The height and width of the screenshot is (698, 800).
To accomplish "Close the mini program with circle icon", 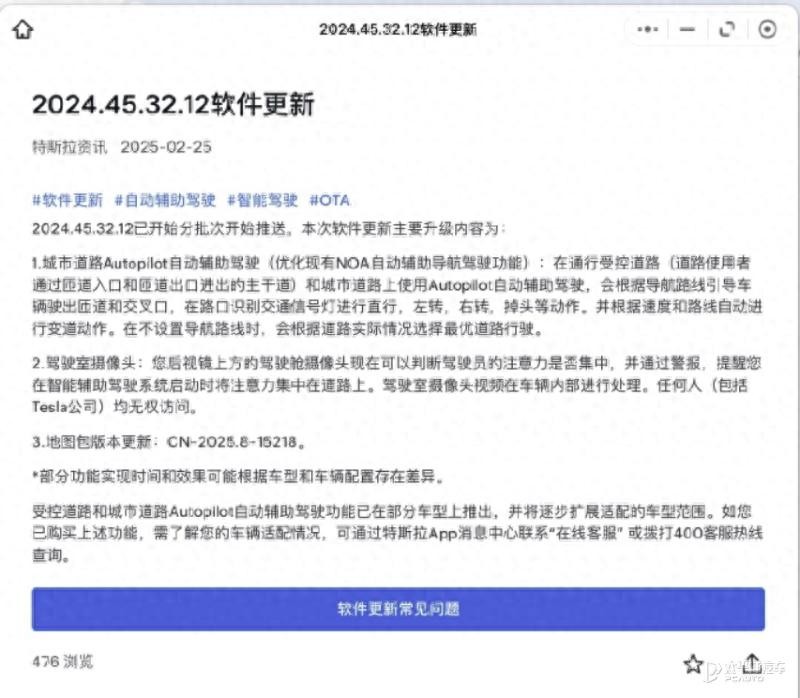I will [767, 29].
